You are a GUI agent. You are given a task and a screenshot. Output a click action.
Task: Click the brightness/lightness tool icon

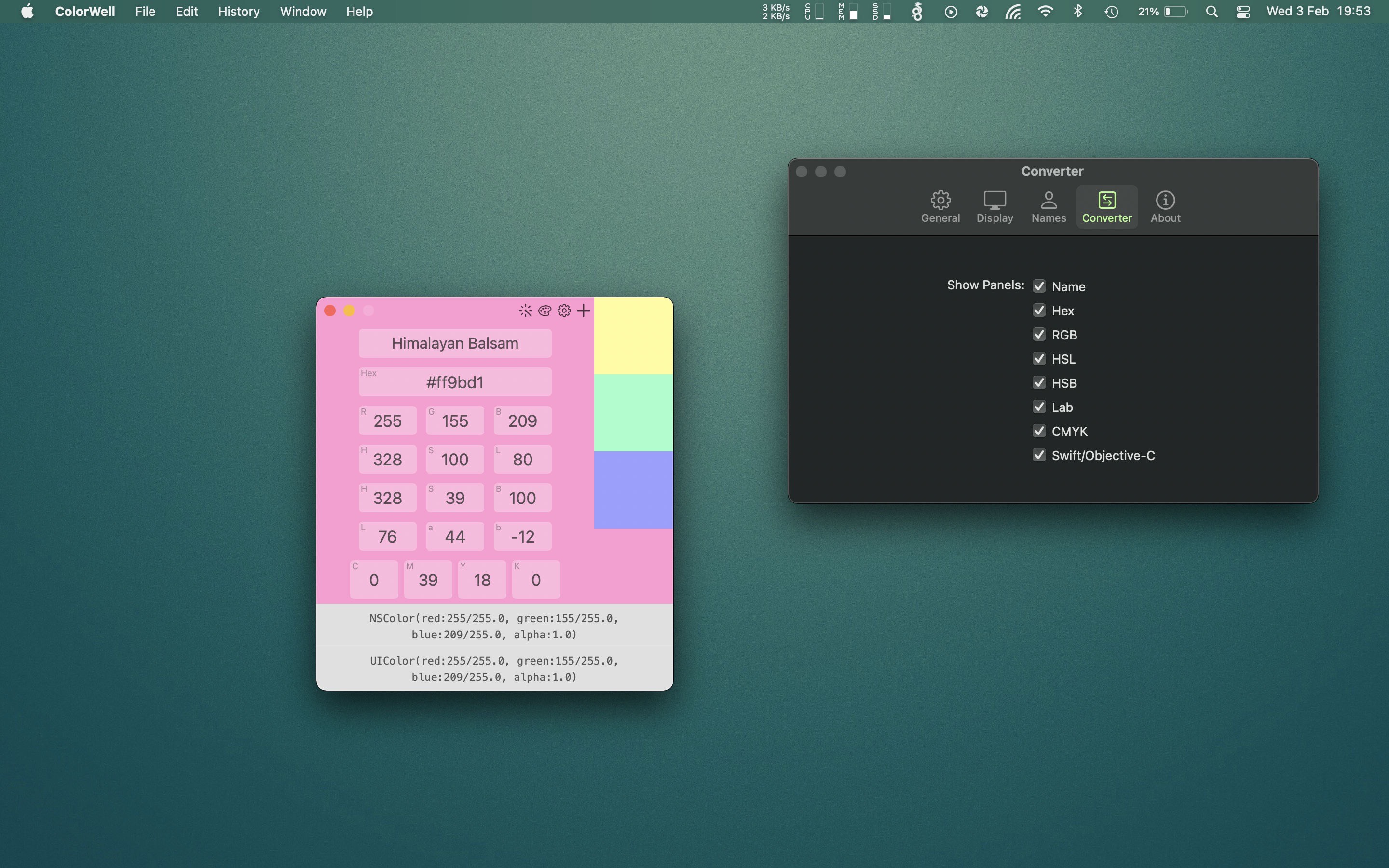(x=525, y=310)
